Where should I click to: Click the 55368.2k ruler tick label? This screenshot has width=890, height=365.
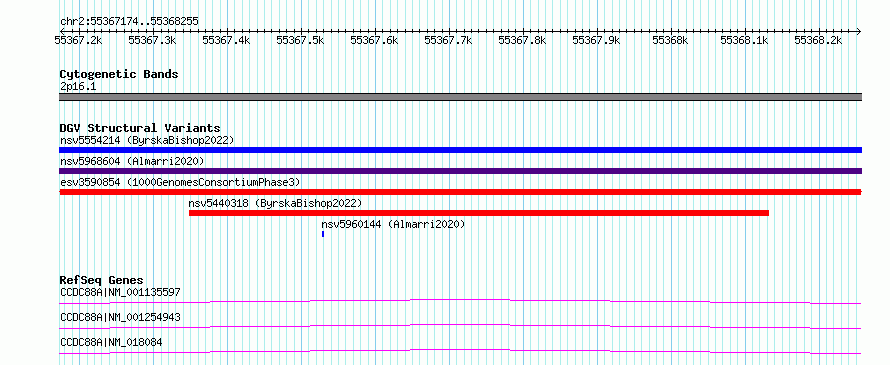pyautogui.click(x=818, y=40)
